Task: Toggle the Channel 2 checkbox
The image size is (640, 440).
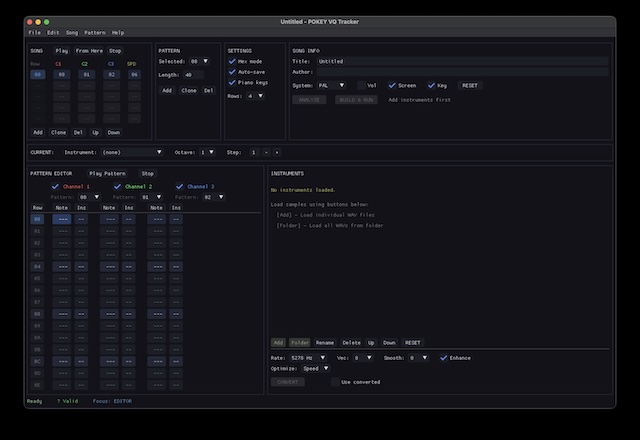Action: click(x=117, y=186)
